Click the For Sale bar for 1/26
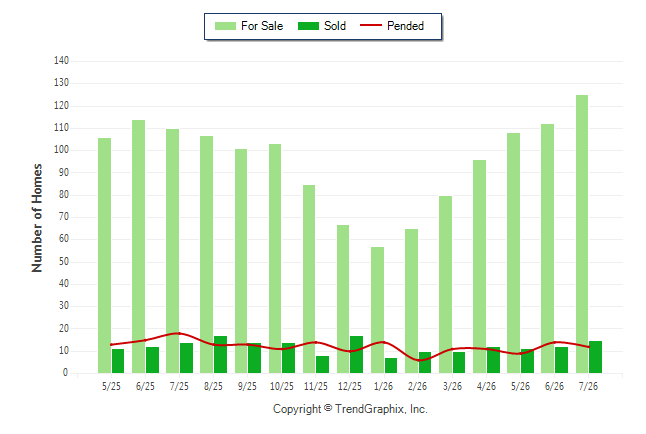The height and width of the screenshot is (434, 646). pyautogui.click(x=377, y=310)
